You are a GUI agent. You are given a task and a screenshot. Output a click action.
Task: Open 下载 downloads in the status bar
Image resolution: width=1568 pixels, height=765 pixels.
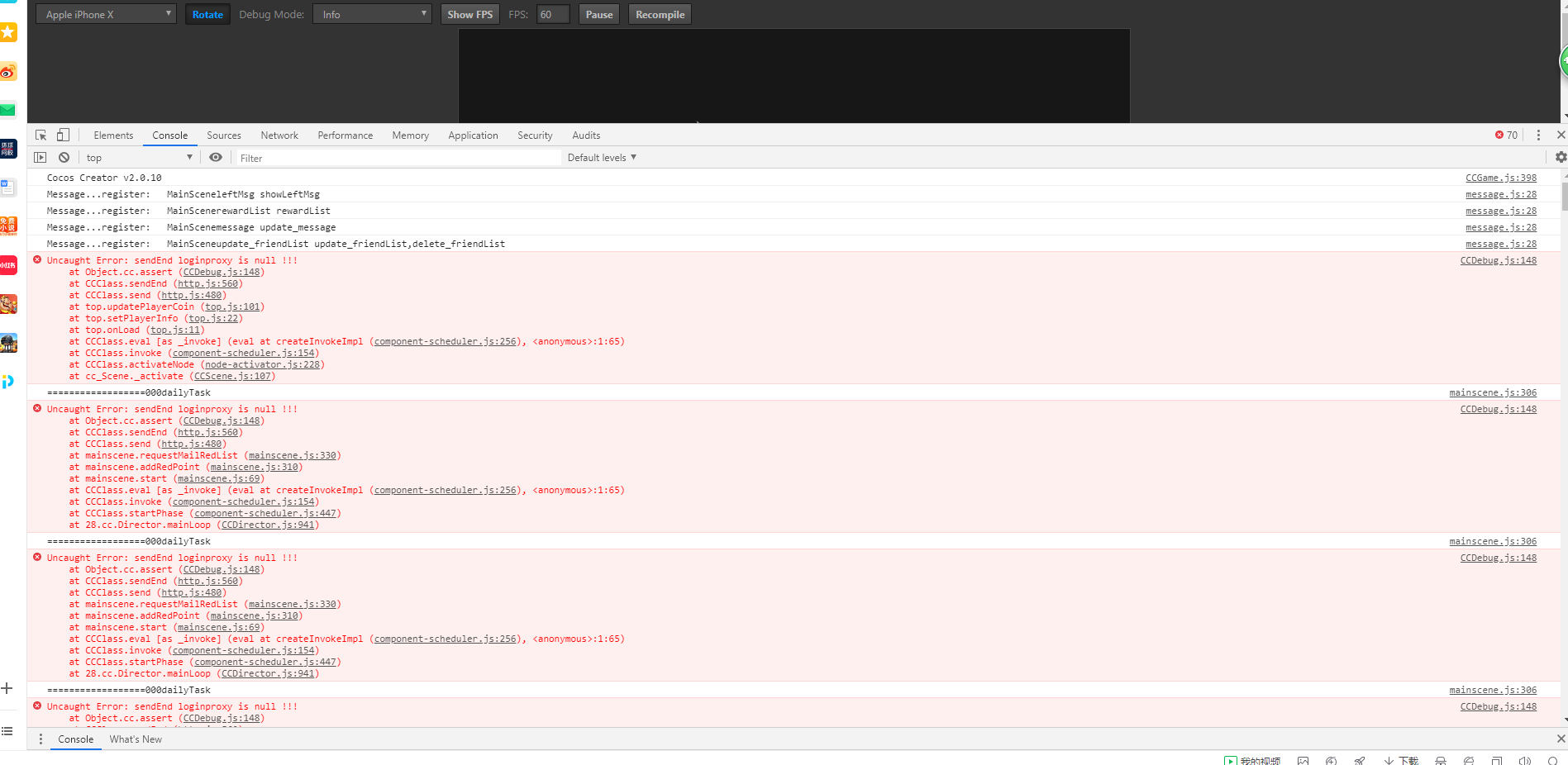(x=1402, y=760)
